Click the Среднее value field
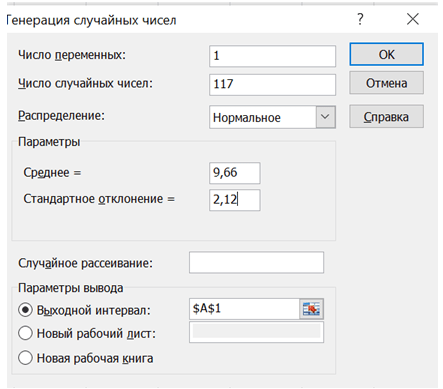This screenshot has width=443, height=389. [235, 173]
